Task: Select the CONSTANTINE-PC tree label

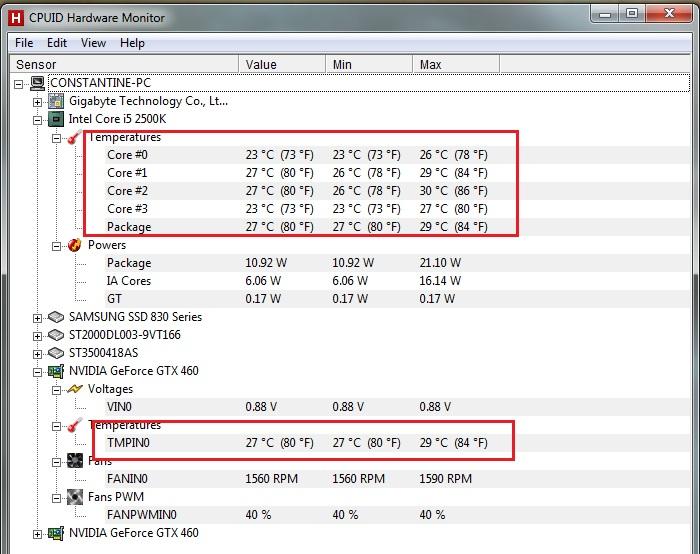Action: [100, 83]
